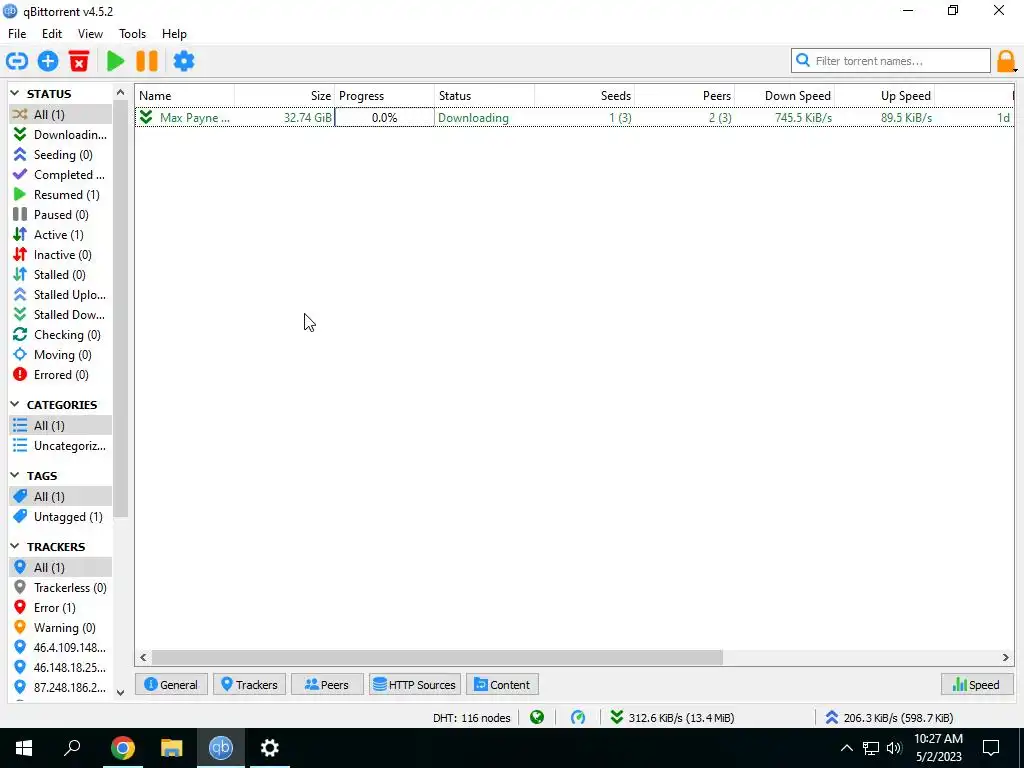Open Chrome from the taskbar
Image resolution: width=1024 pixels, height=768 pixels.
coord(123,748)
